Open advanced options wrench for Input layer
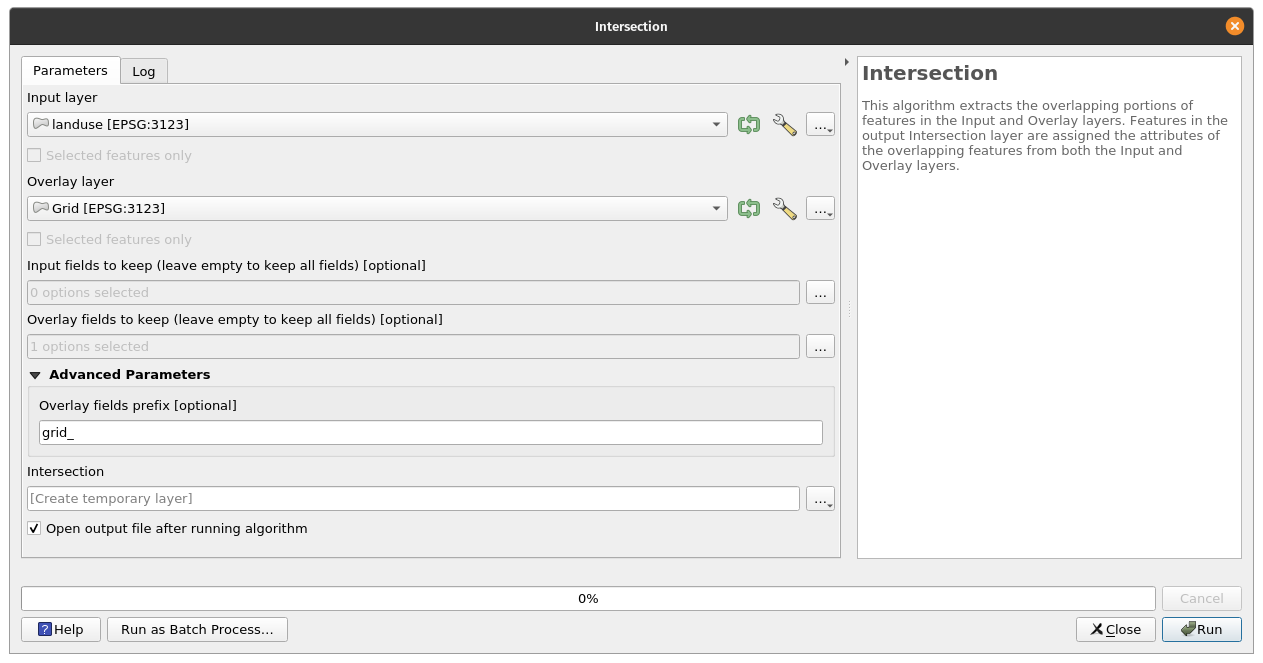Image resolution: width=1263 pixels, height=663 pixels. point(784,124)
